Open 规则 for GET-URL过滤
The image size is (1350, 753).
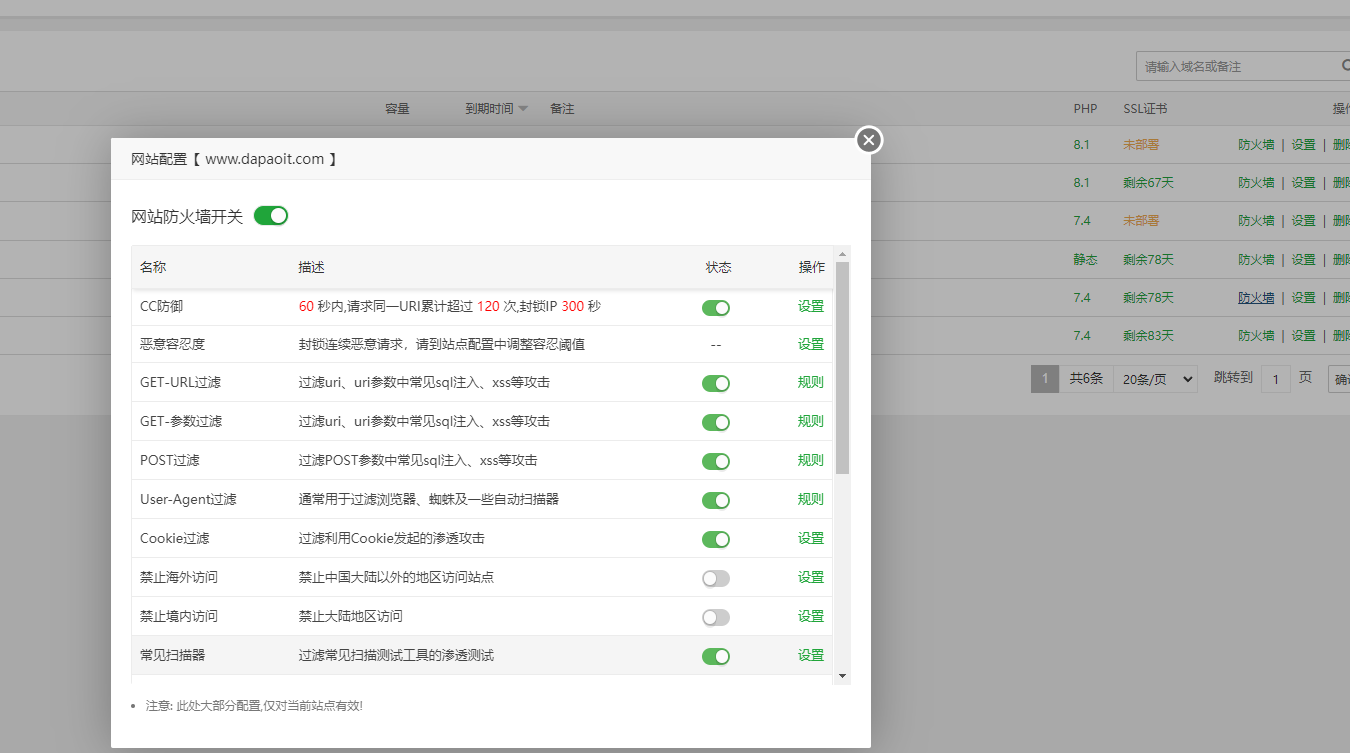[x=811, y=382]
